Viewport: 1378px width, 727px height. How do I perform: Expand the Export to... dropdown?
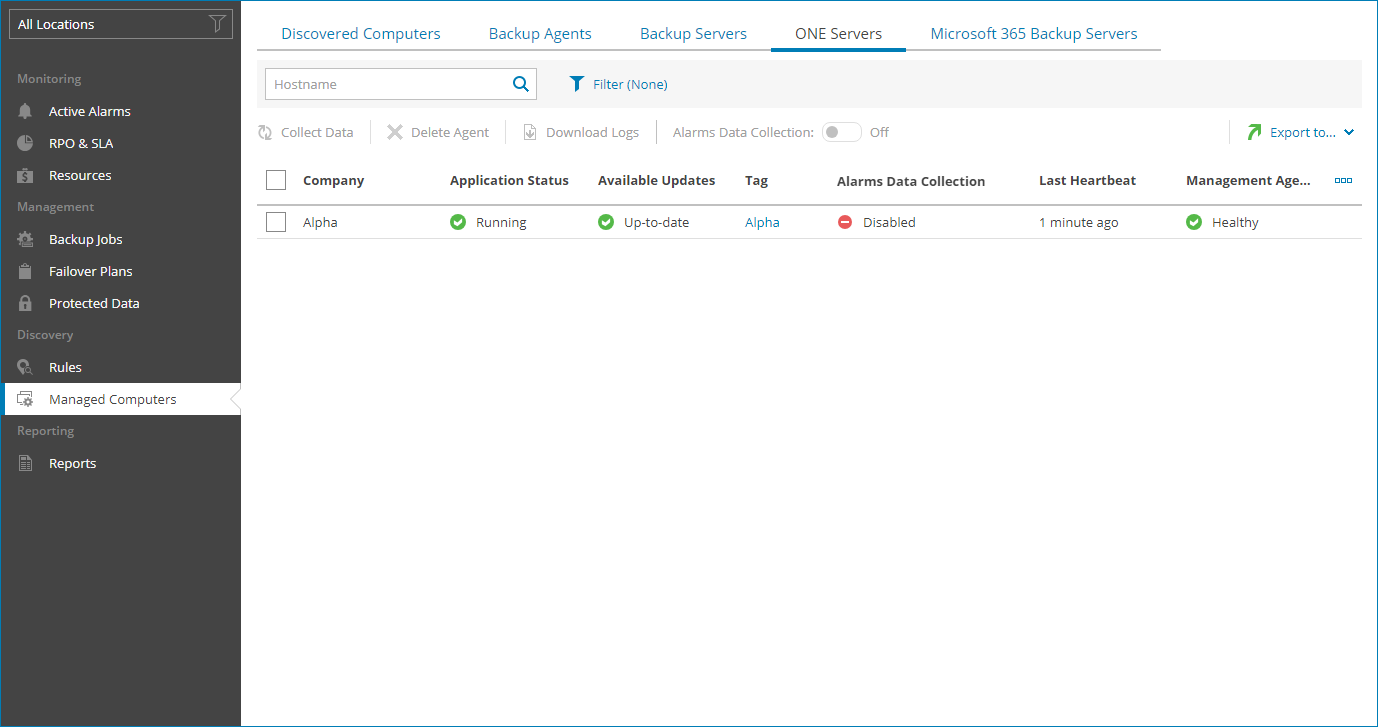pyautogui.click(x=1300, y=131)
